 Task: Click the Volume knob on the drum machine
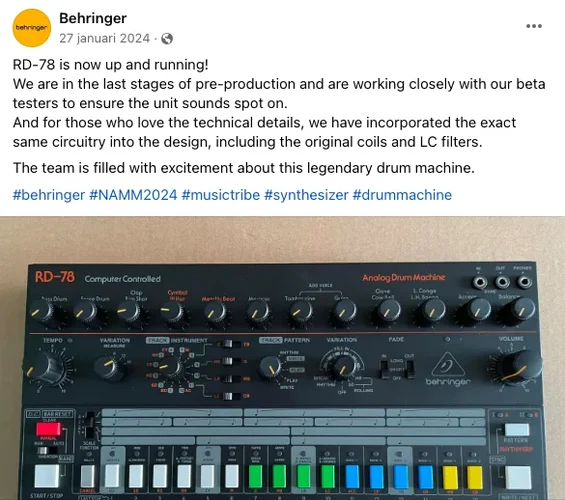[x=517, y=368]
